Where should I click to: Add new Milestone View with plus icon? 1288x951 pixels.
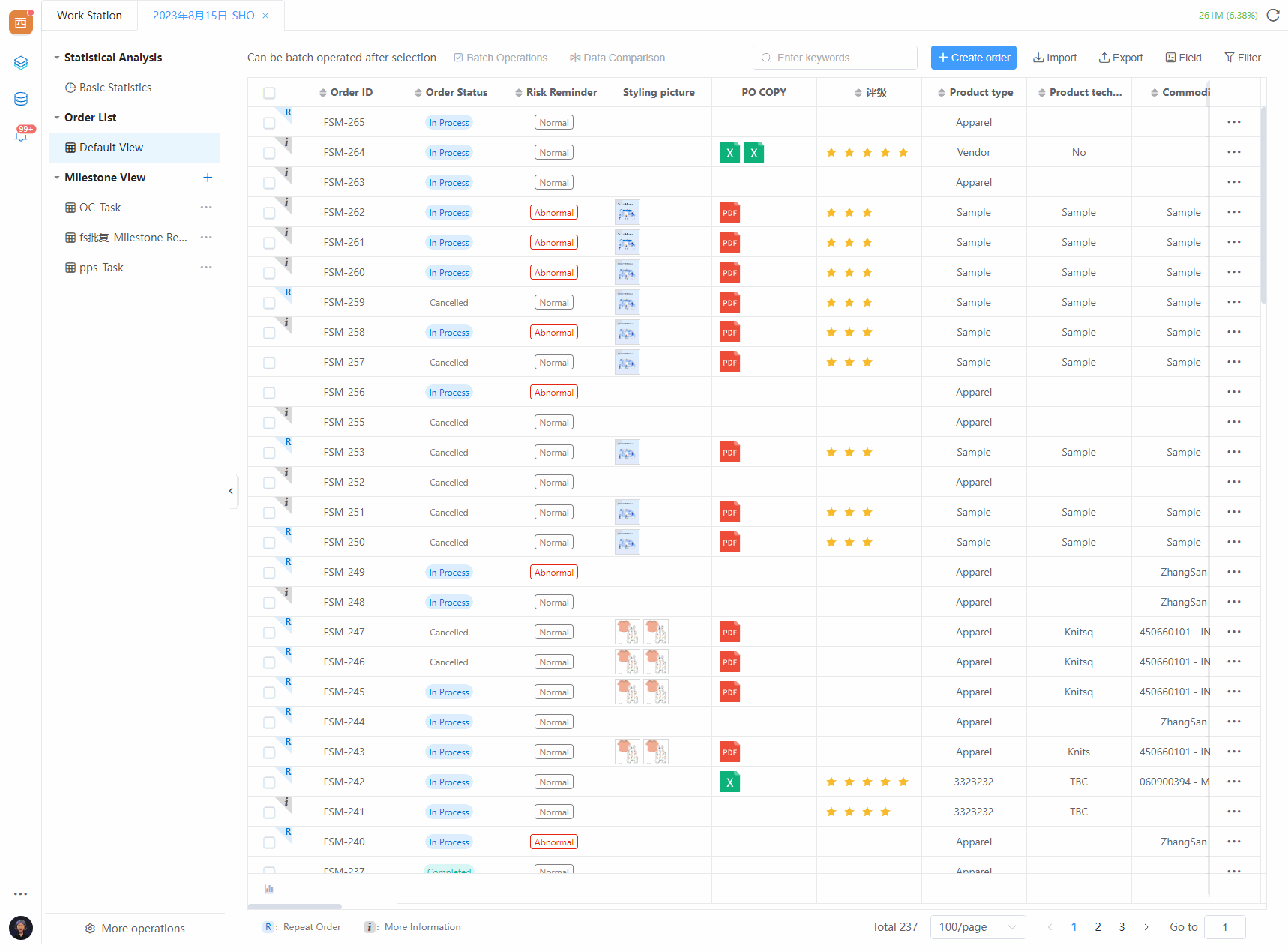point(208,178)
